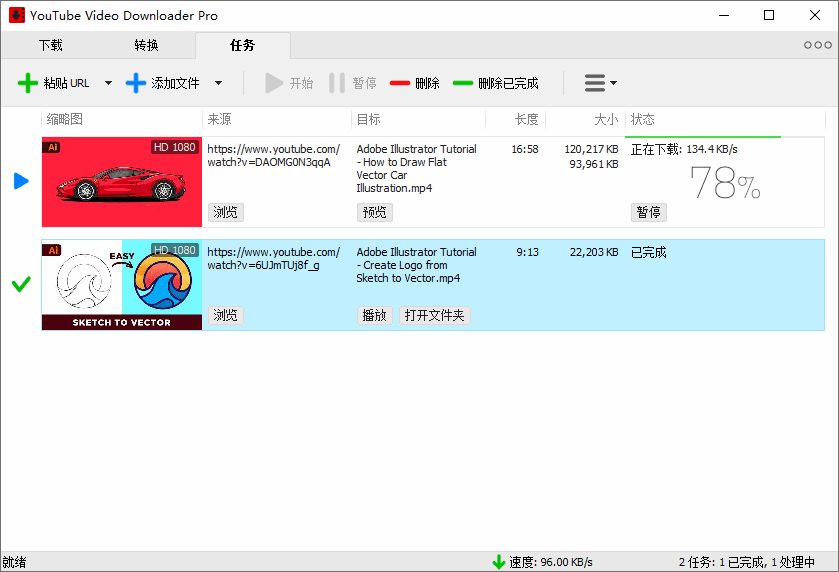Select the 任务 tab

(x=243, y=45)
